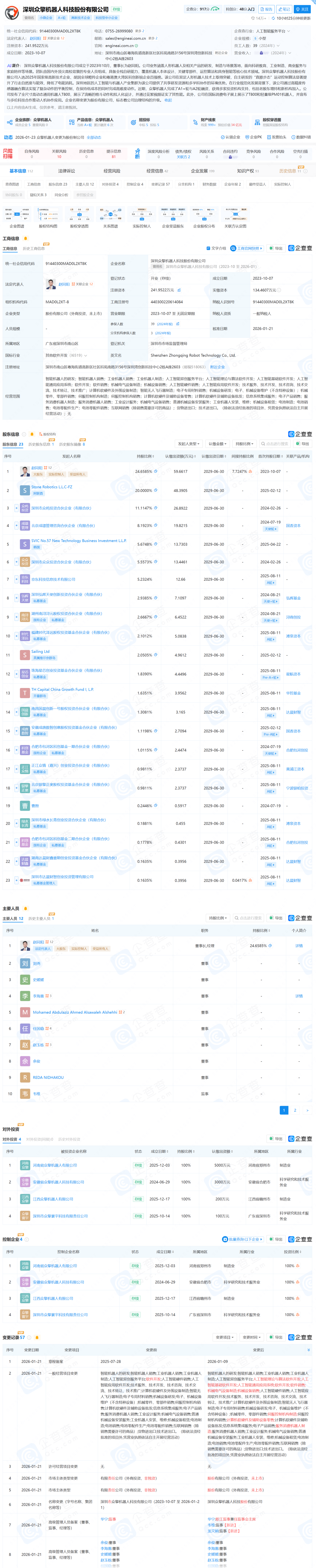Go to page 2 of 主要人员

click(295, 1110)
